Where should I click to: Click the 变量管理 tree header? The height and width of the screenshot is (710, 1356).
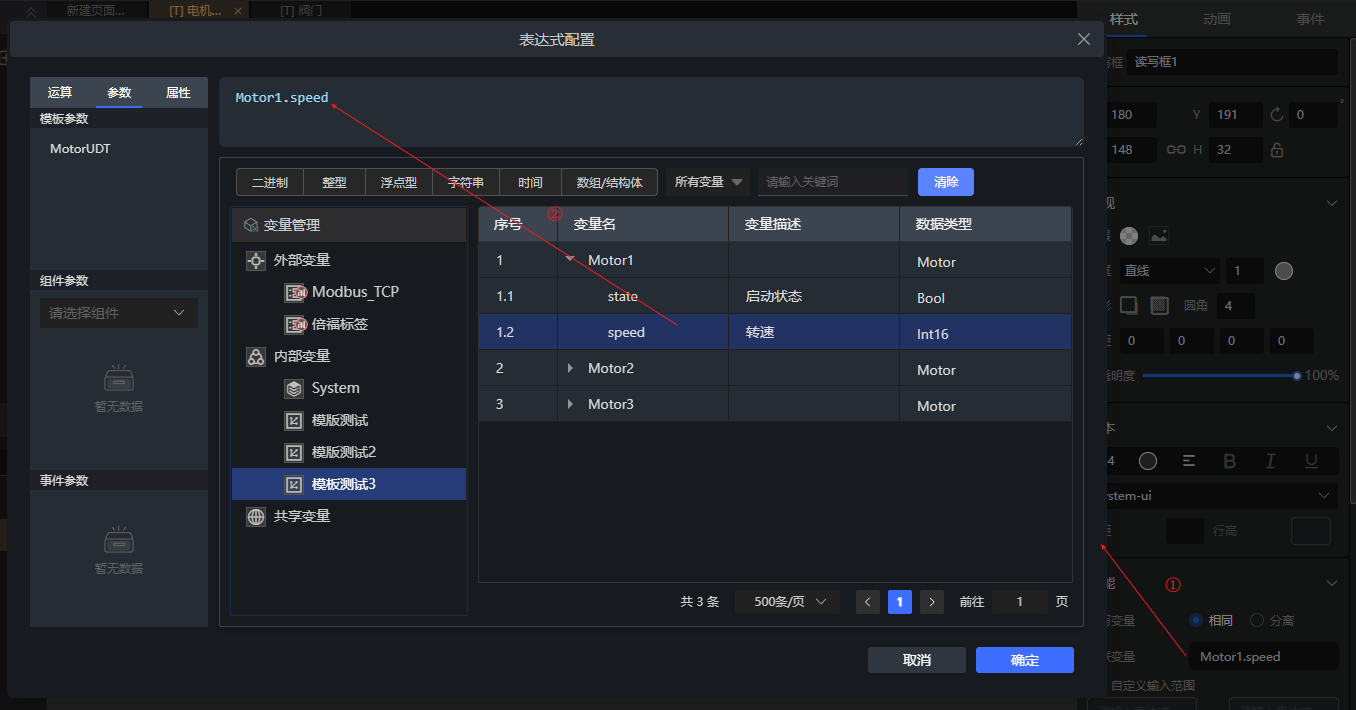[349, 225]
